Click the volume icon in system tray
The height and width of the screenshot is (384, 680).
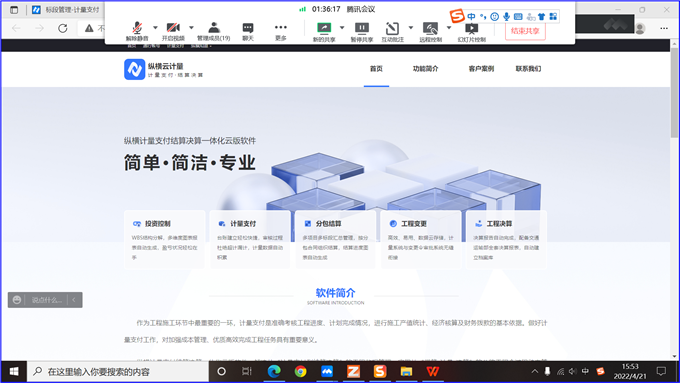pos(573,371)
